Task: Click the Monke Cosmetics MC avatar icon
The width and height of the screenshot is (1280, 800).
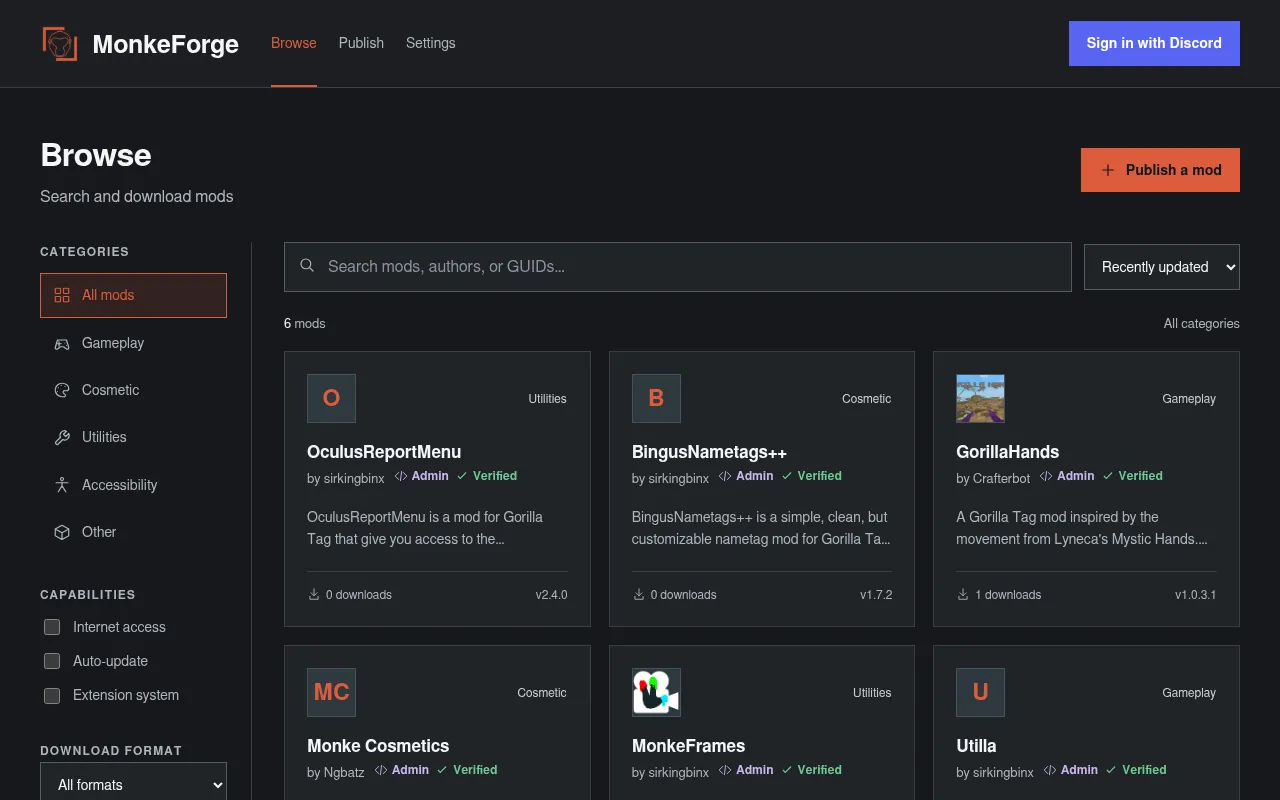Action: point(331,692)
